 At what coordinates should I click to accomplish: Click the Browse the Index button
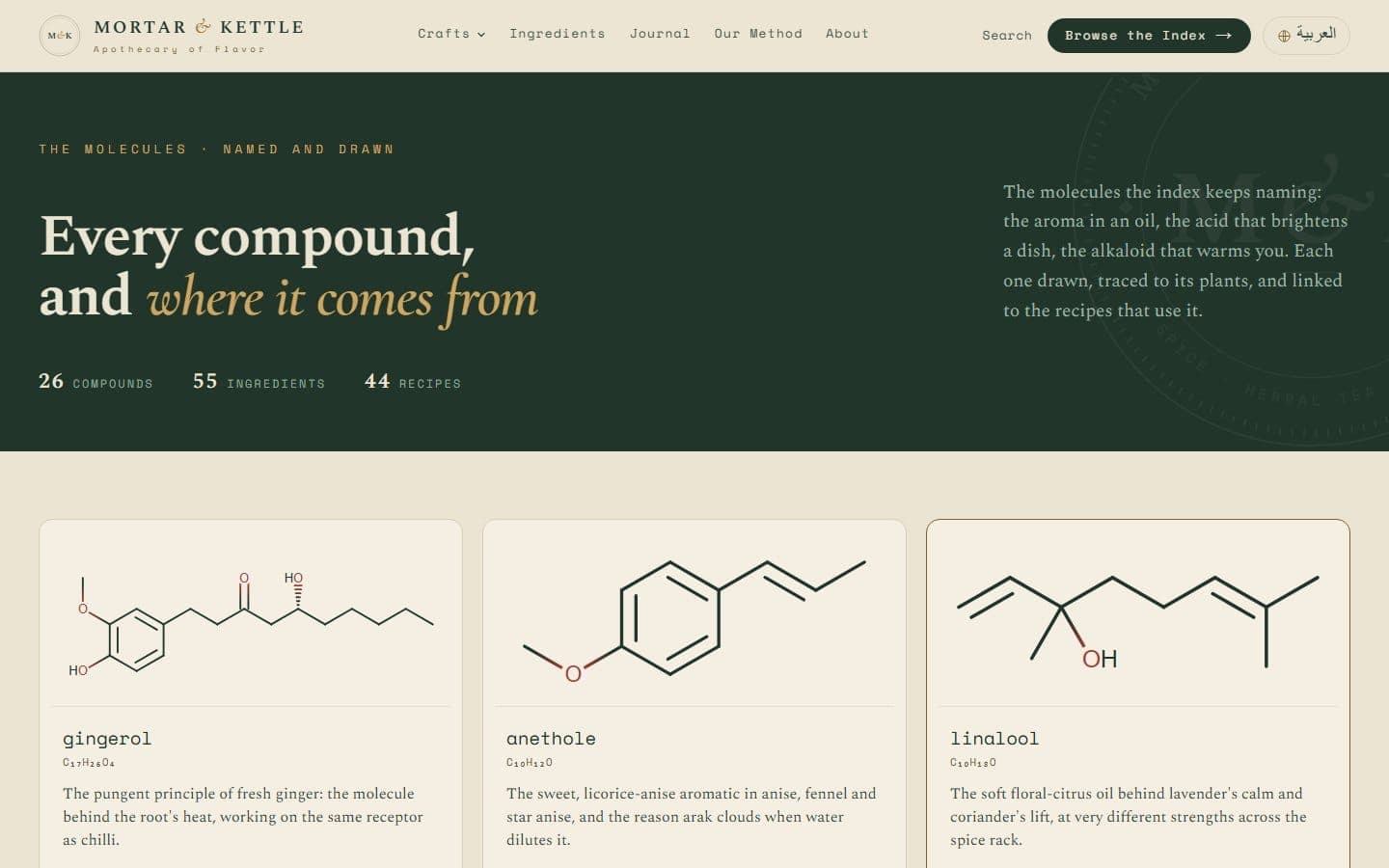tap(1149, 36)
